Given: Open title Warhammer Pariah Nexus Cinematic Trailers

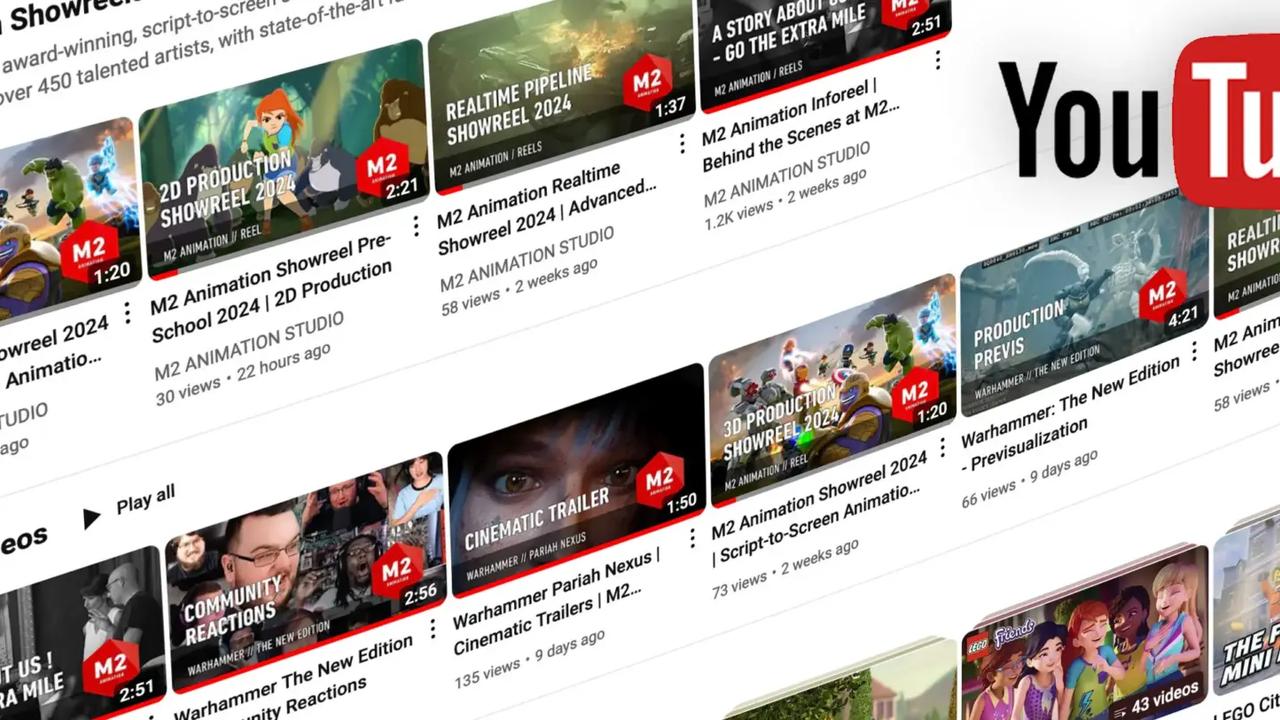Looking at the screenshot, I should coord(558,602).
